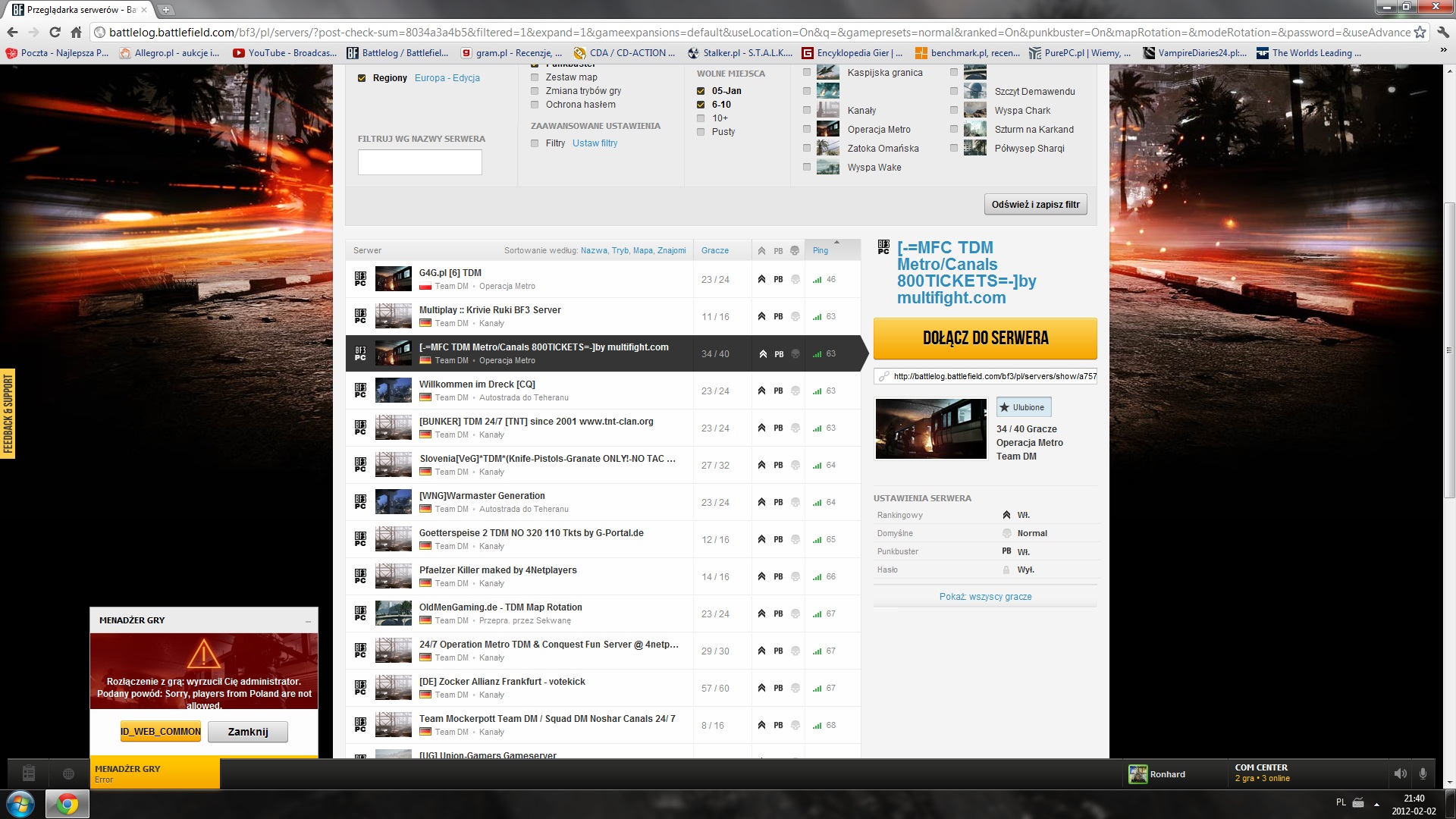Check Zmiana trybów gry option
Image resolution: width=1456 pixels, height=819 pixels.
click(x=535, y=91)
